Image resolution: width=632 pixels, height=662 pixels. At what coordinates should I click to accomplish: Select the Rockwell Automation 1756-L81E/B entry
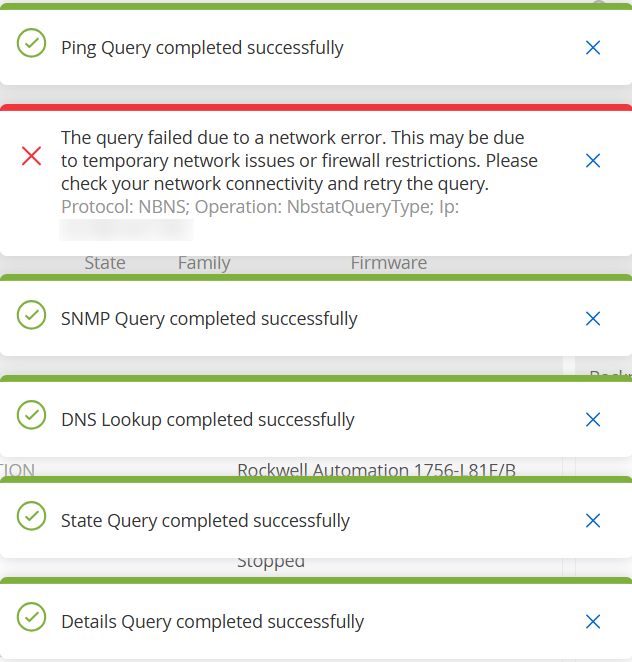[376, 471]
